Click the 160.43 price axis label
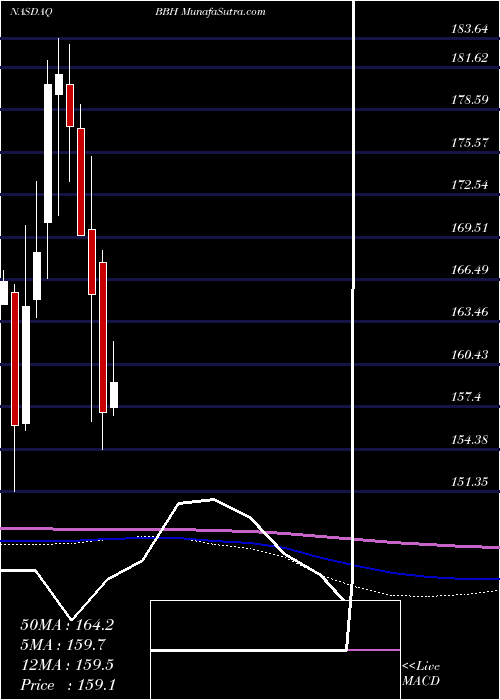Image resolution: width=500 pixels, height=700 pixels. pyautogui.click(x=471, y=355)
